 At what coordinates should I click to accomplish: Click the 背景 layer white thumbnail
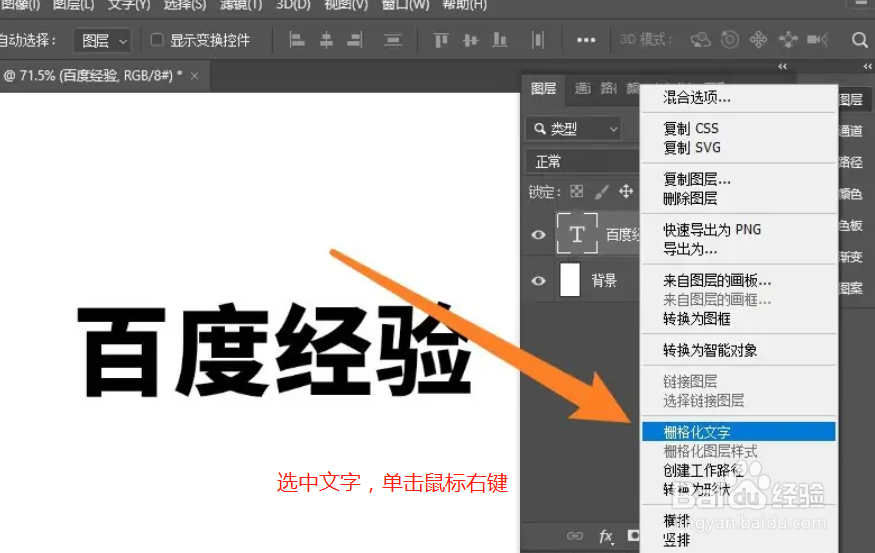click(570, 280)
